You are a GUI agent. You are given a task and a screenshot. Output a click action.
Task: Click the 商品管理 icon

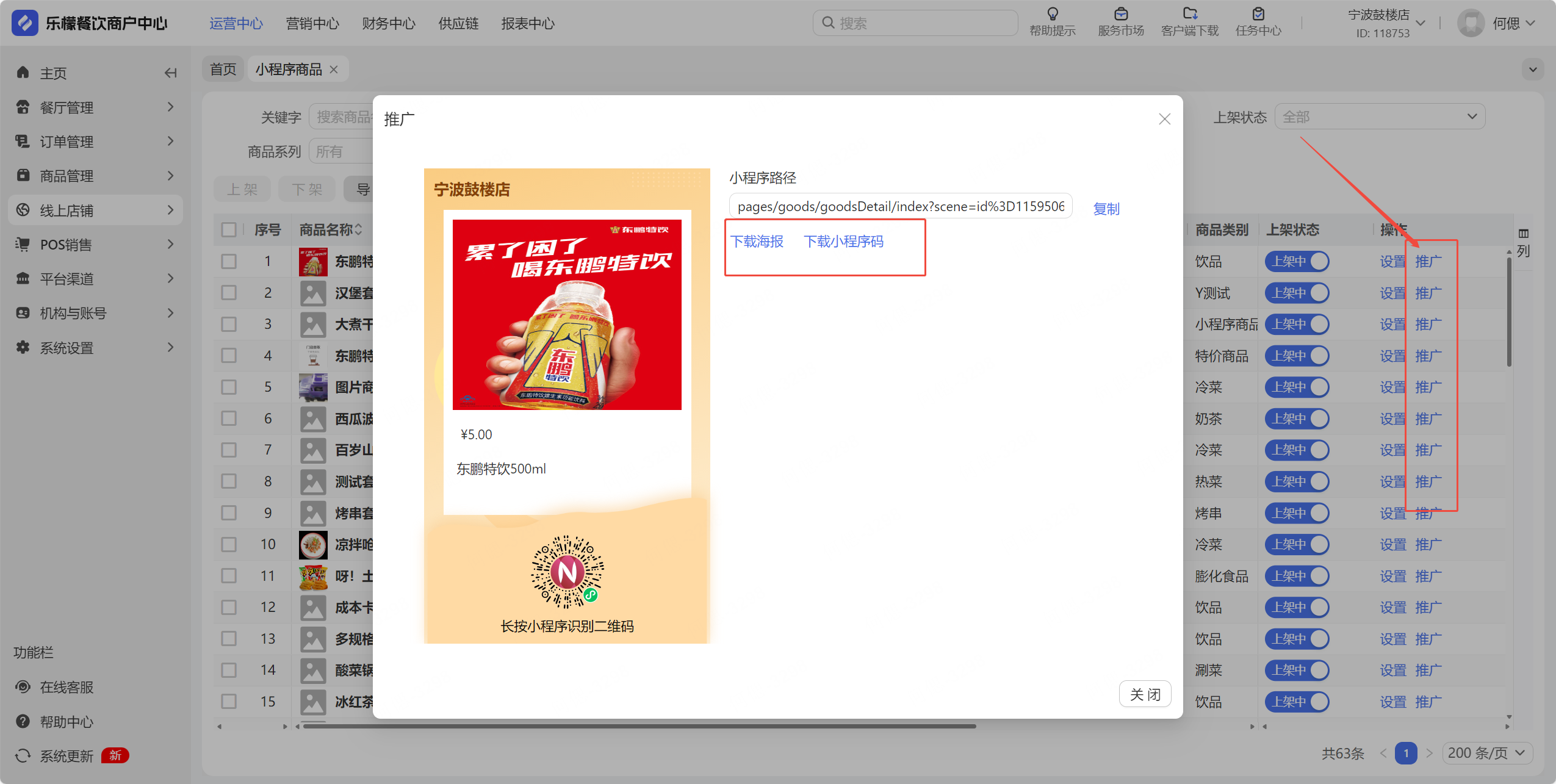click(23, 176)
